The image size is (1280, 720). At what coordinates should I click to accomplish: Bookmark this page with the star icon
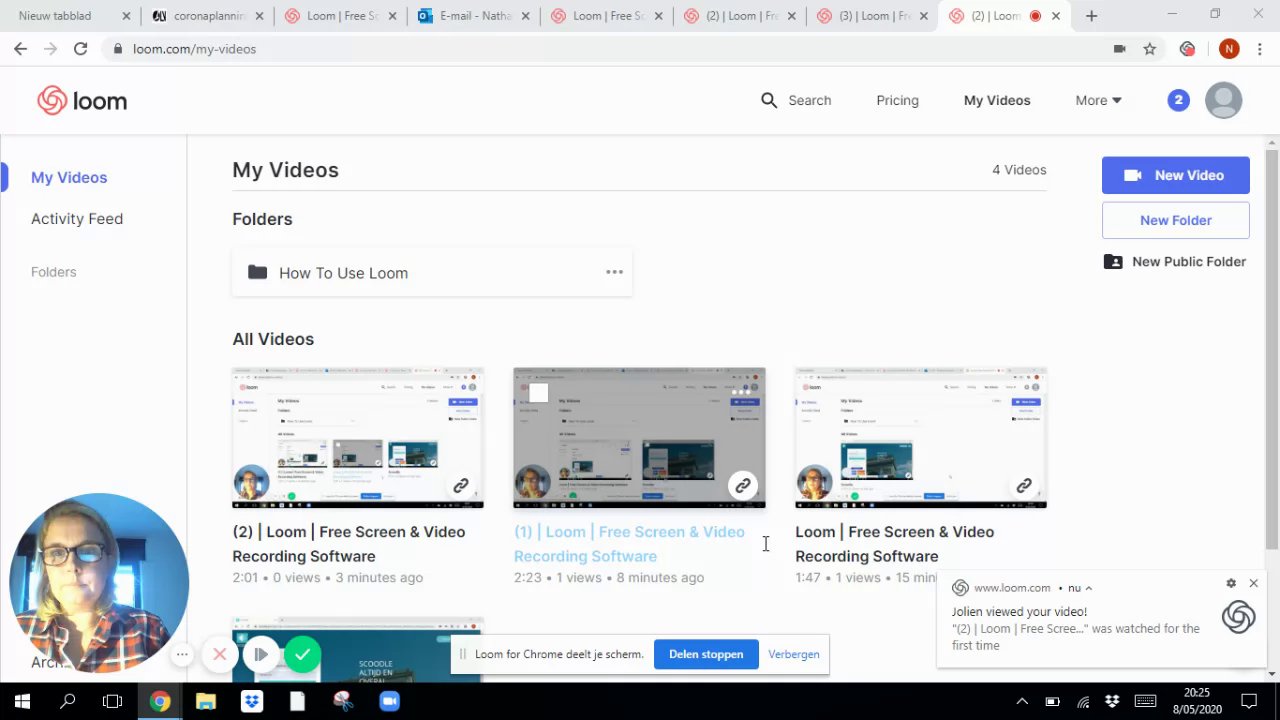1150,49
